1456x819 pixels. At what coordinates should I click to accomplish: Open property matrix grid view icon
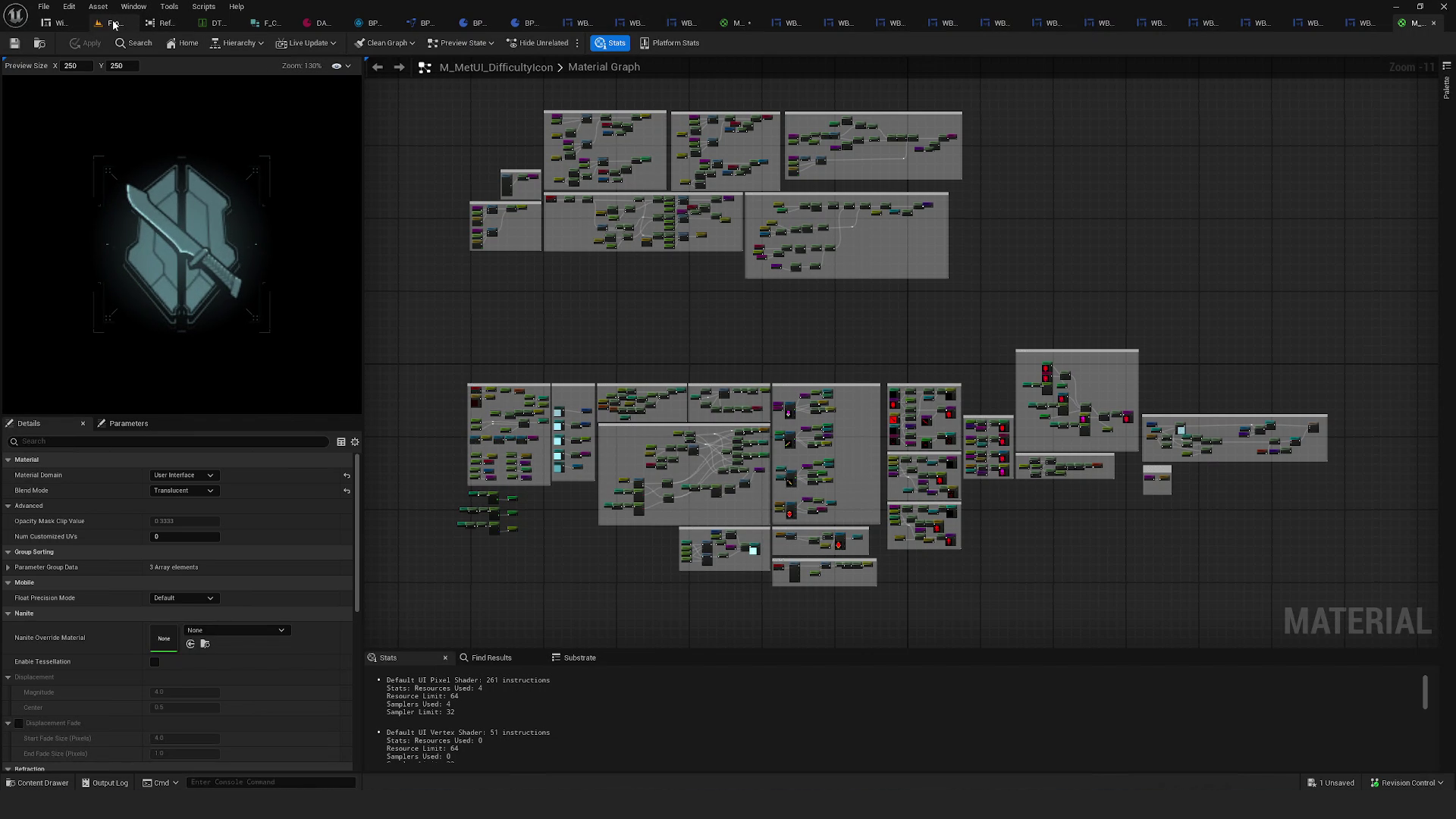click(x=341, y=441)
